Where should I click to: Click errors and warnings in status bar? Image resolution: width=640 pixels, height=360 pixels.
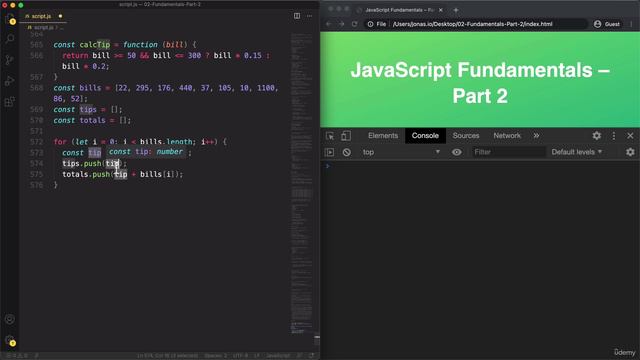coord(17,356)
